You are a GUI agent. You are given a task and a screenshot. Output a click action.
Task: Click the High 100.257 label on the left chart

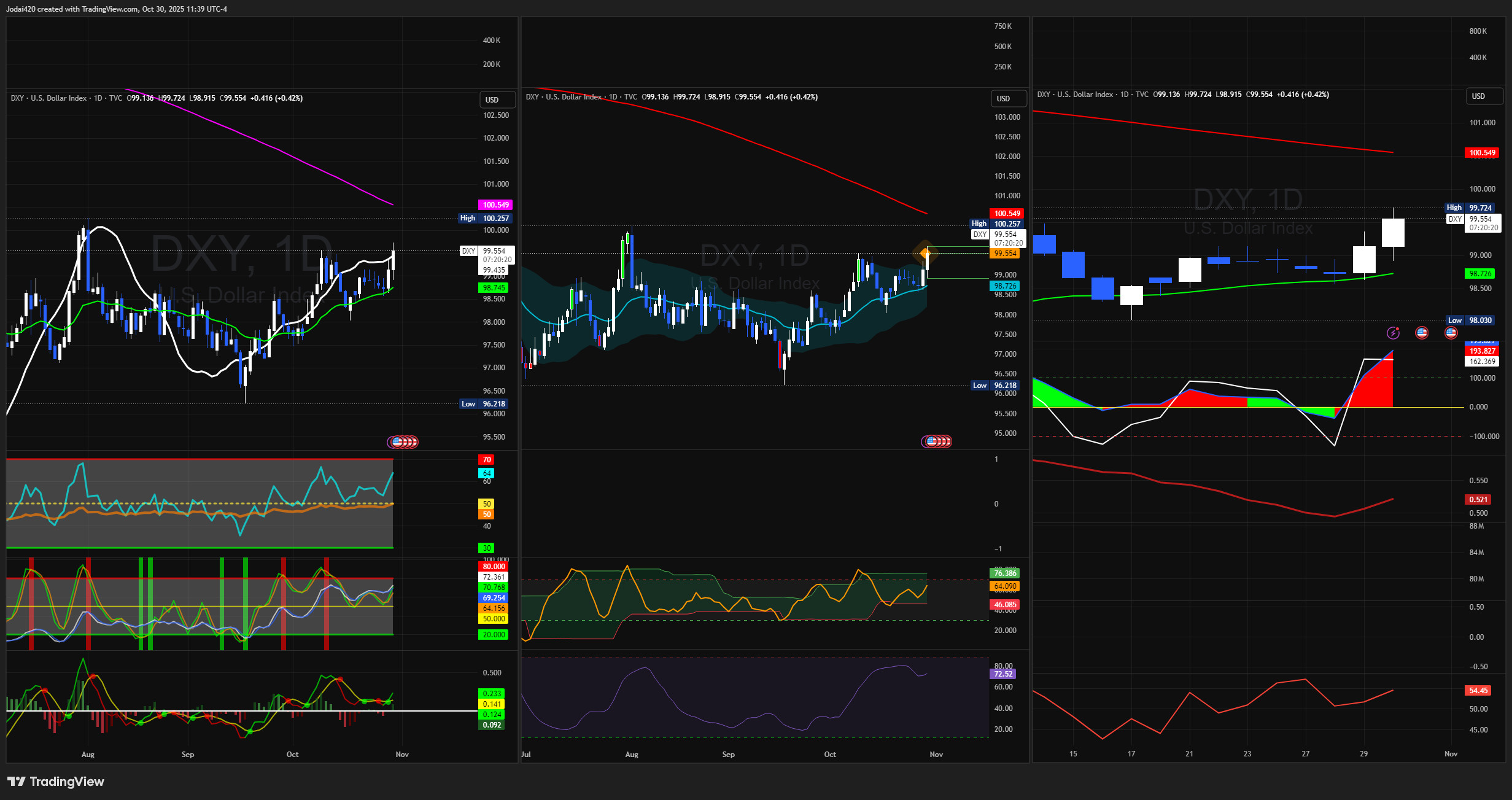(485, 218)
